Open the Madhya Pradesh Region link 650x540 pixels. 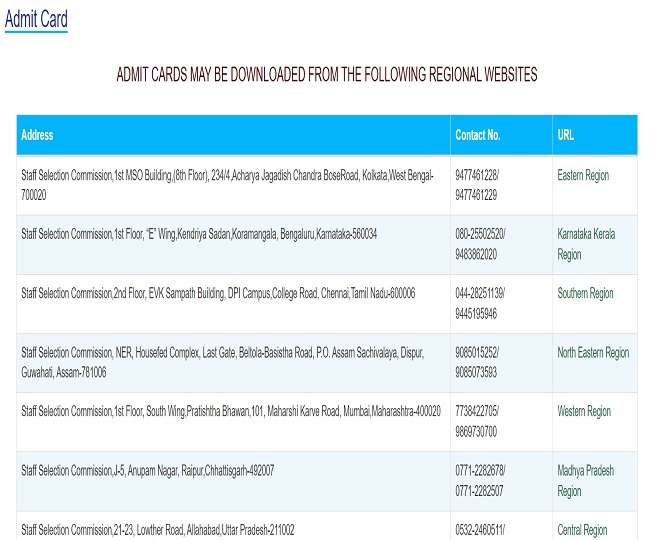pyautogui.click(x=585, y=481)
